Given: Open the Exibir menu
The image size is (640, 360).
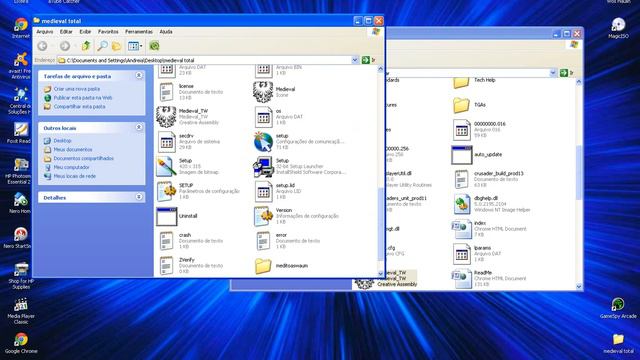Looking at the screenshot, I should pos(85,31).
